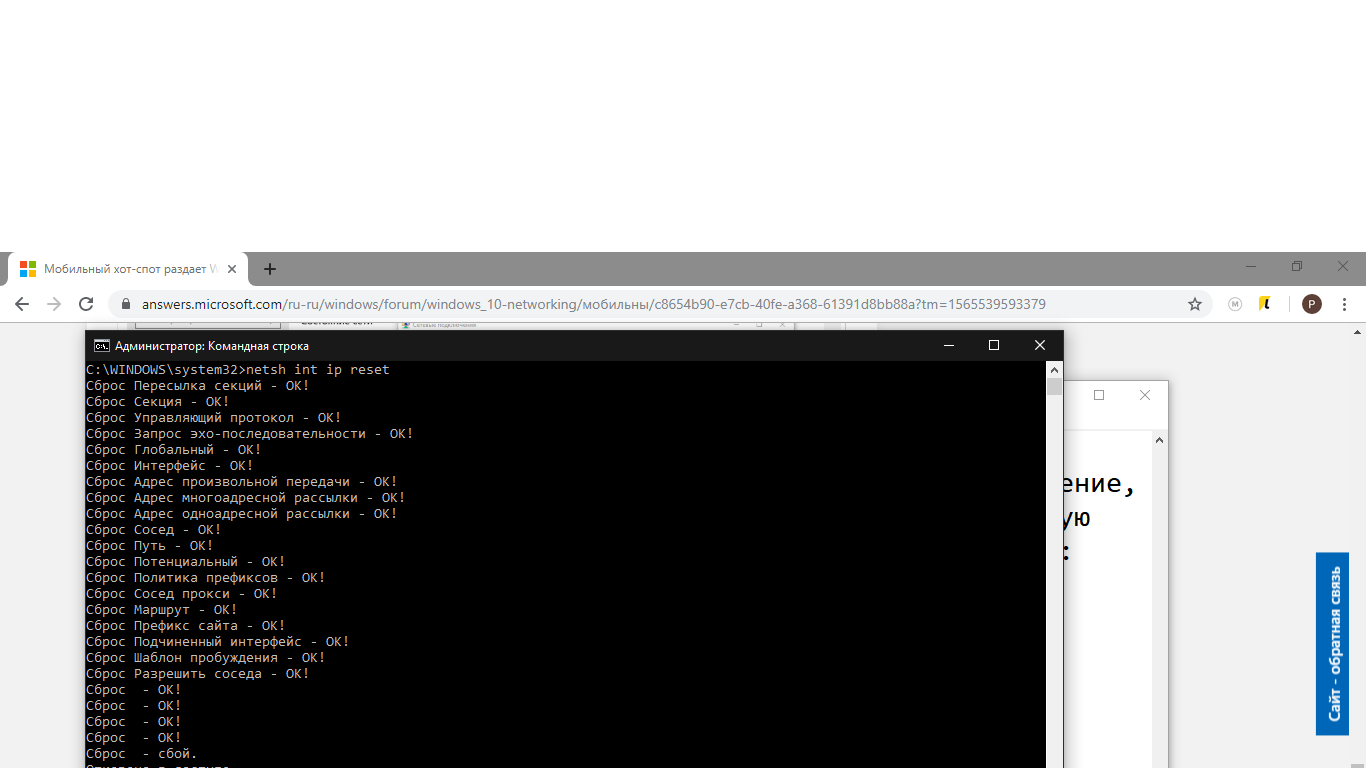Click the page scrollbar up arrow
The image size is (1366, 768).
tap(1357, 332)
